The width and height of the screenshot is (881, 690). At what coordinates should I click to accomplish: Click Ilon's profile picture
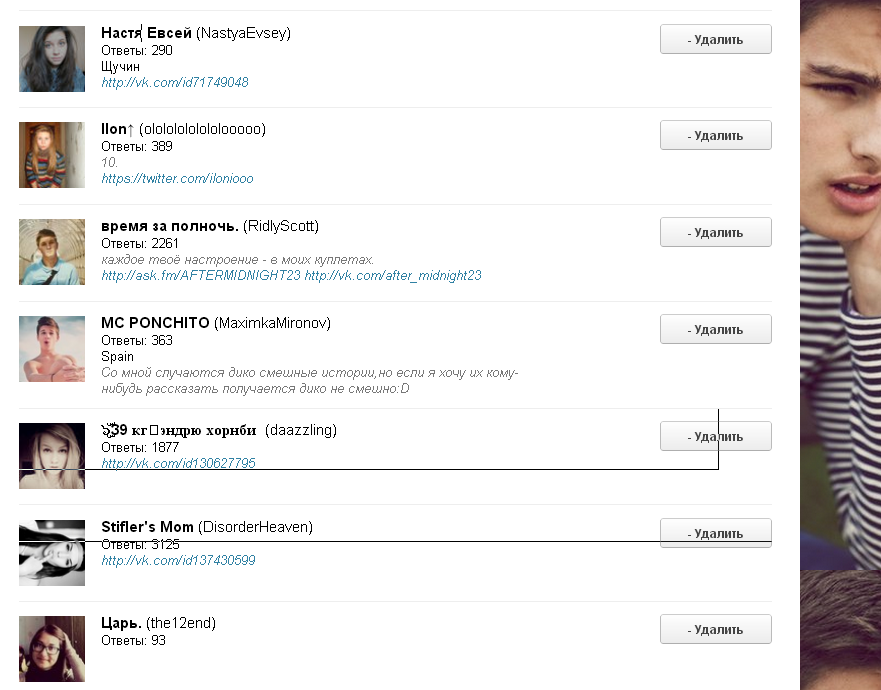coord(52,155)
